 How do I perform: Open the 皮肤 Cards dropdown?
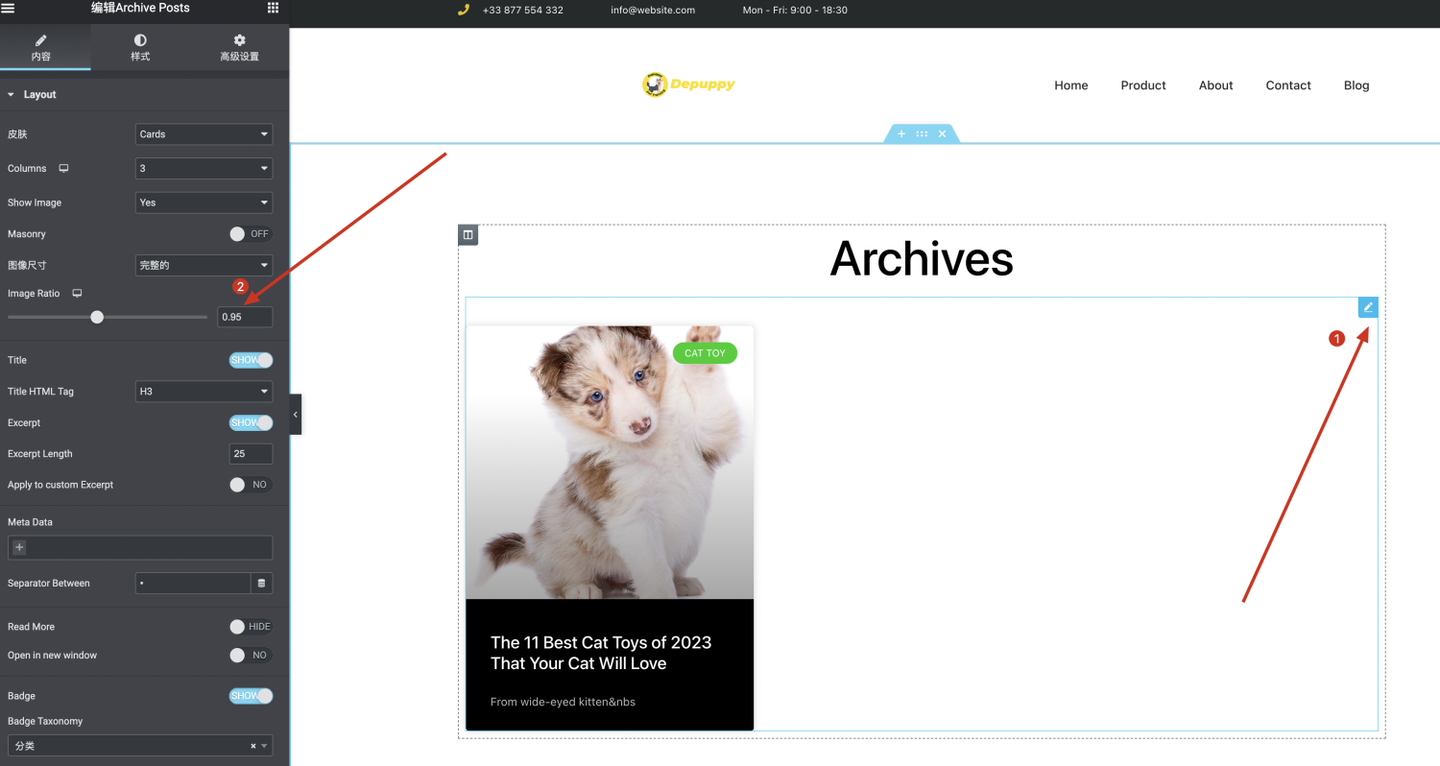[x=204, y=134]
